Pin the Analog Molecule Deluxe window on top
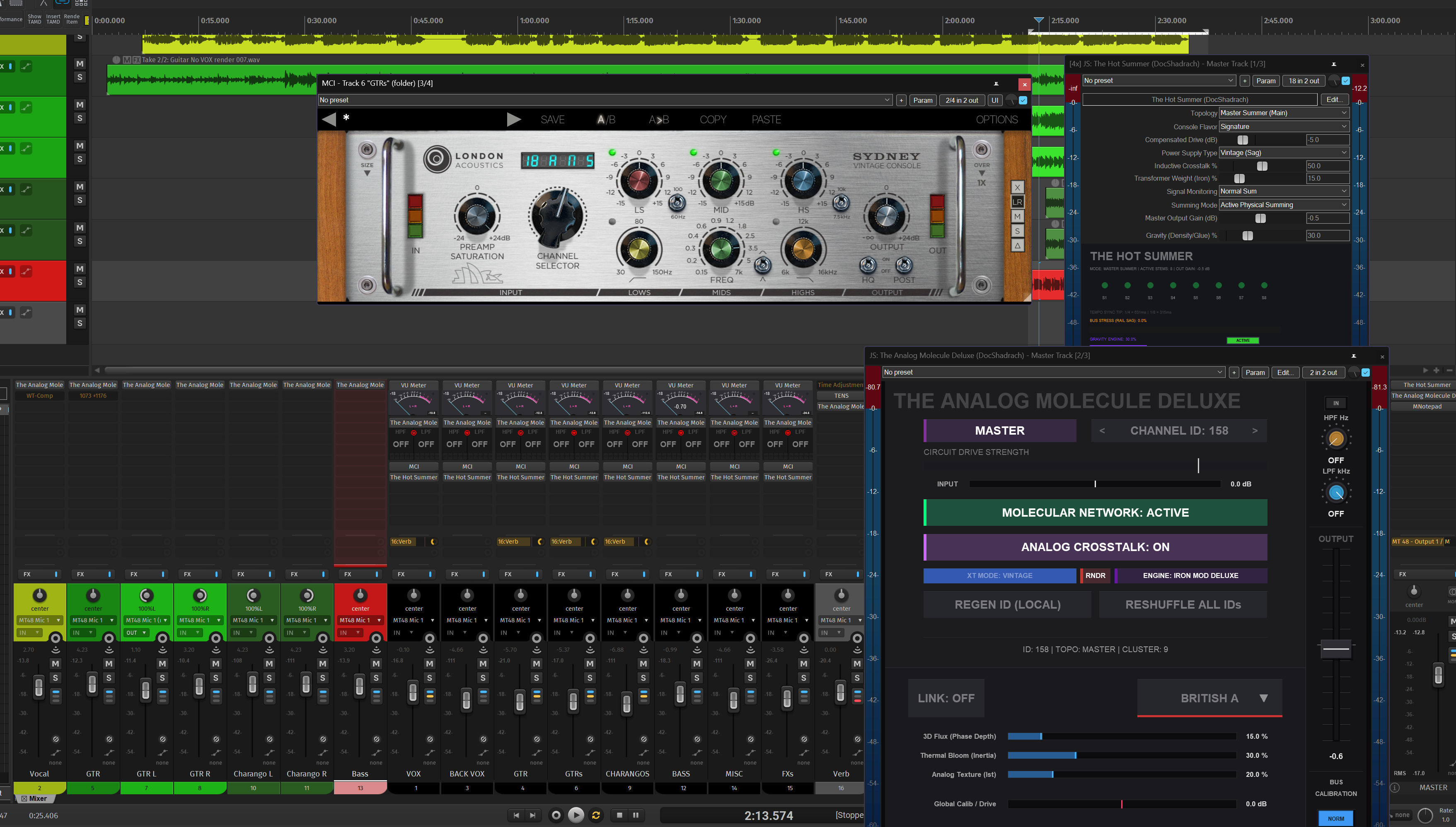The height and width of the screenshot is (827, 1456). click(1354, 356)
